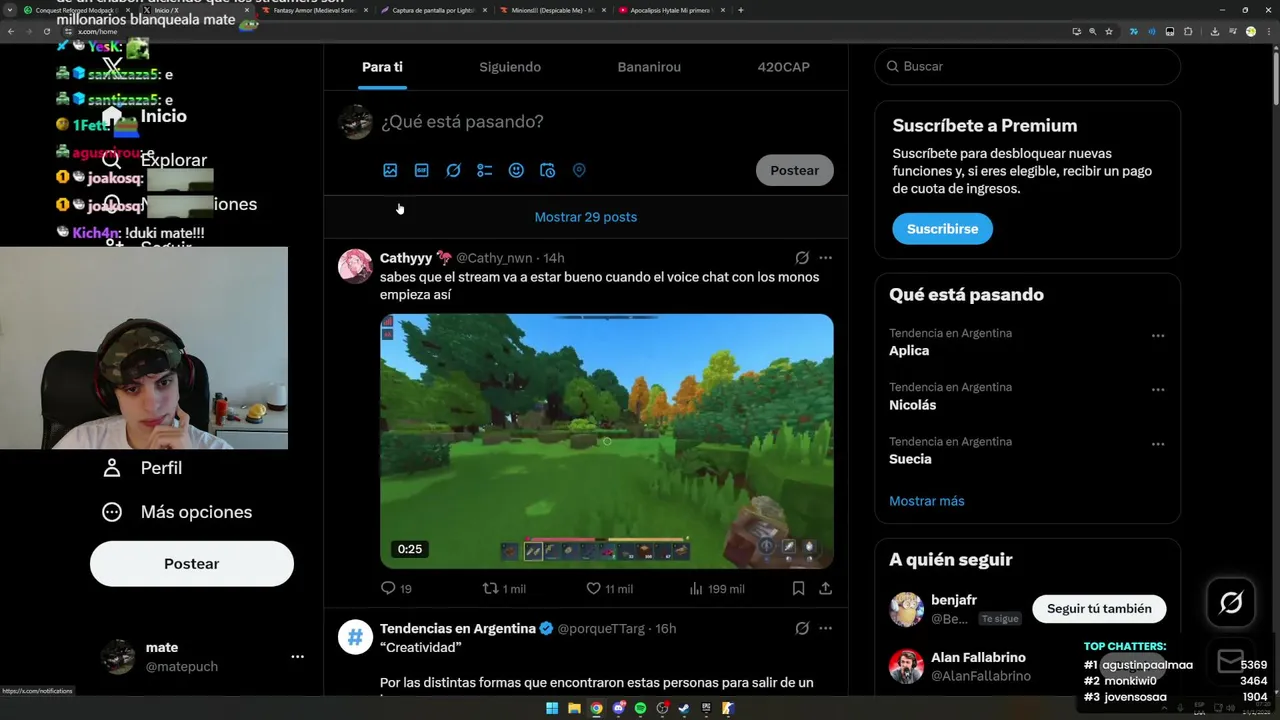Open Grok action on Cathyyy's post
1280x720 pixels.
click(x=802, y=258)
